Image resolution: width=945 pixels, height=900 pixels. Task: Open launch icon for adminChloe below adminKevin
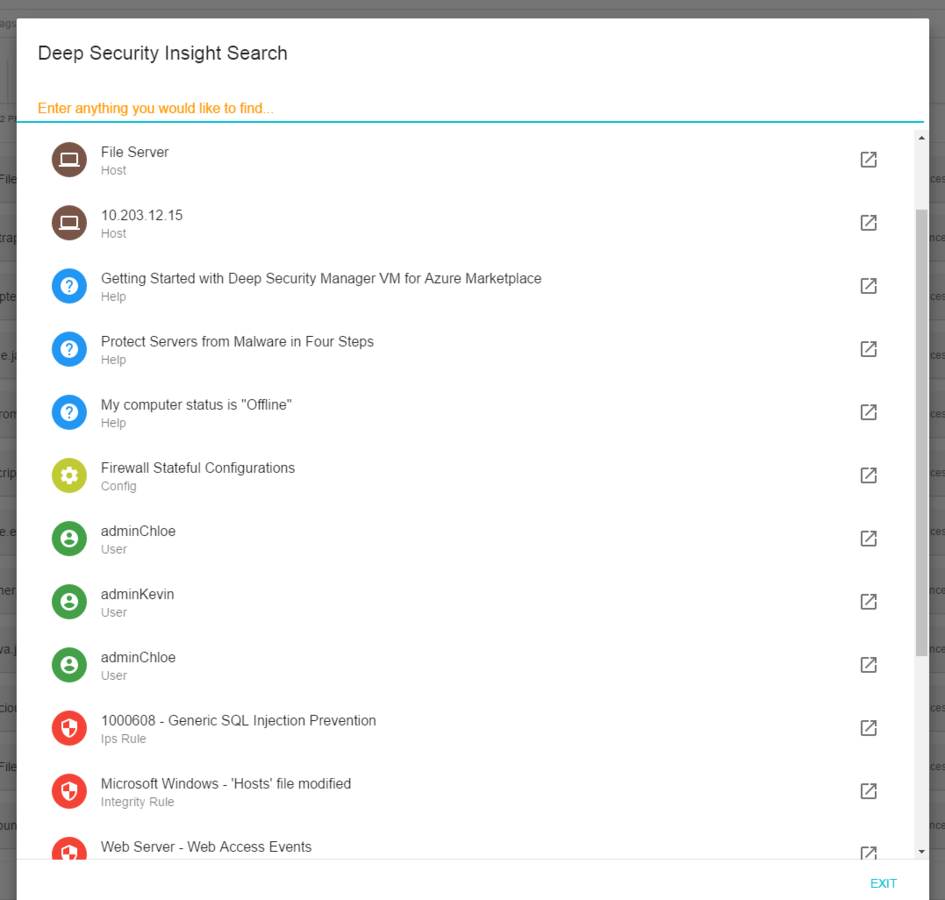[868, 665]
